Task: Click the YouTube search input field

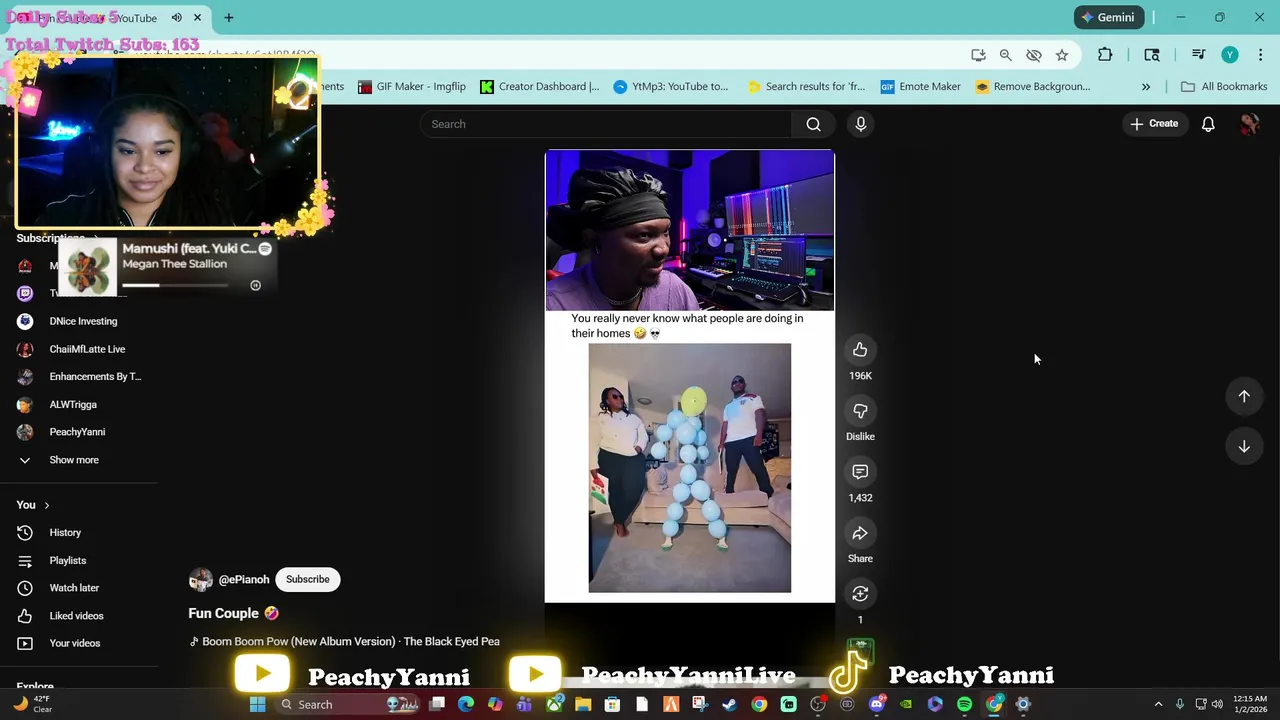Action: pyautogui.click(x=608, y=124)
